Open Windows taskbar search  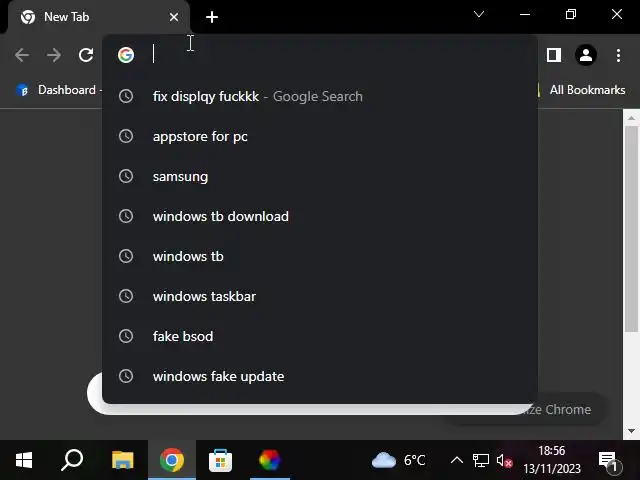(x=72, y=460)
